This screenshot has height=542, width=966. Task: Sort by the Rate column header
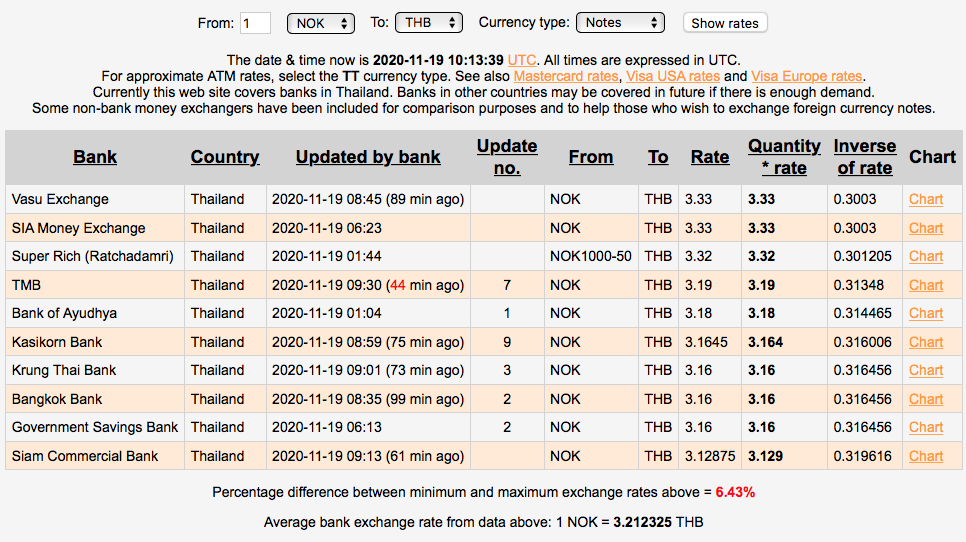coord(710,157)
